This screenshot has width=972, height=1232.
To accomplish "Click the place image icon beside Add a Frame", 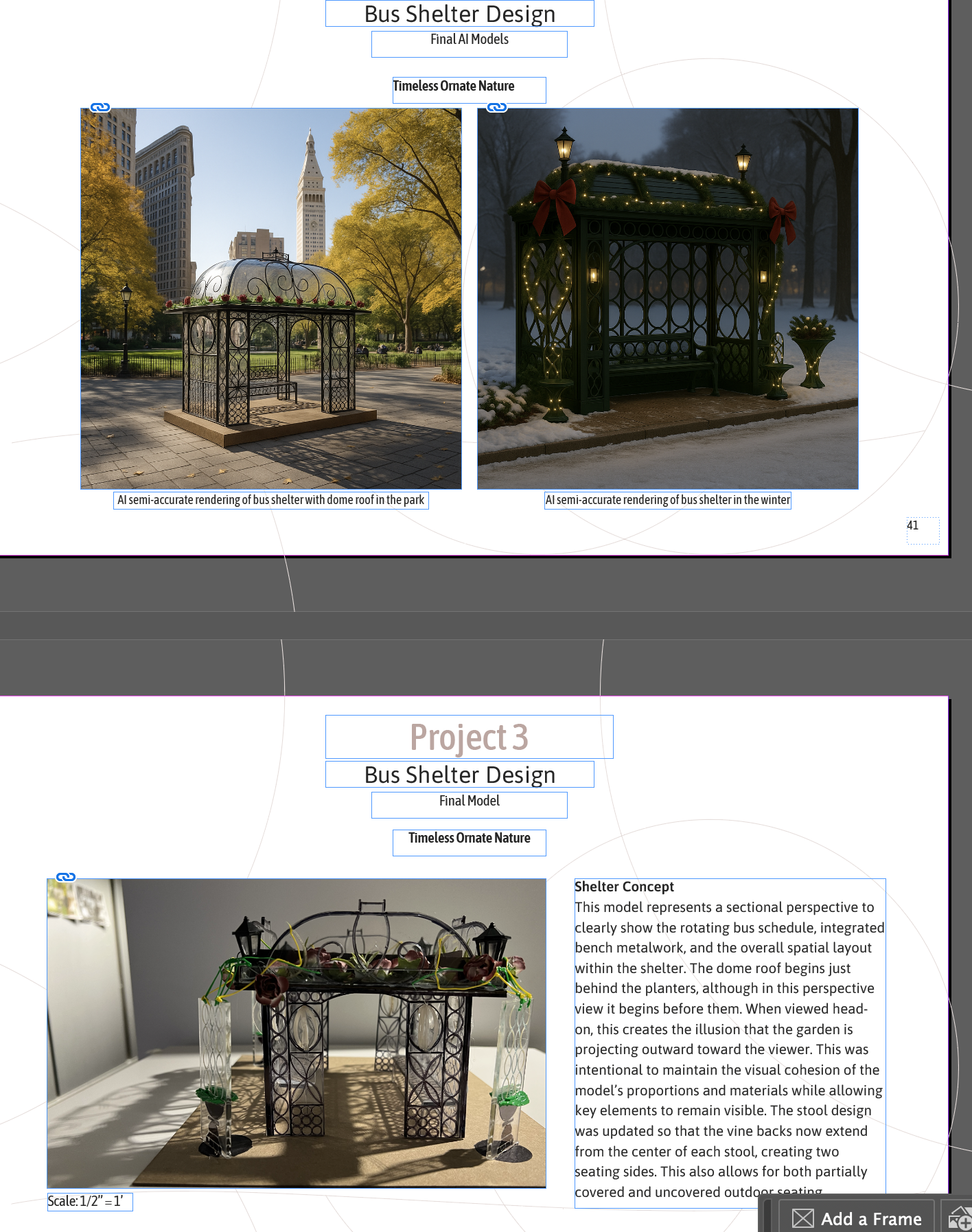I will [x=959, y=1219].
